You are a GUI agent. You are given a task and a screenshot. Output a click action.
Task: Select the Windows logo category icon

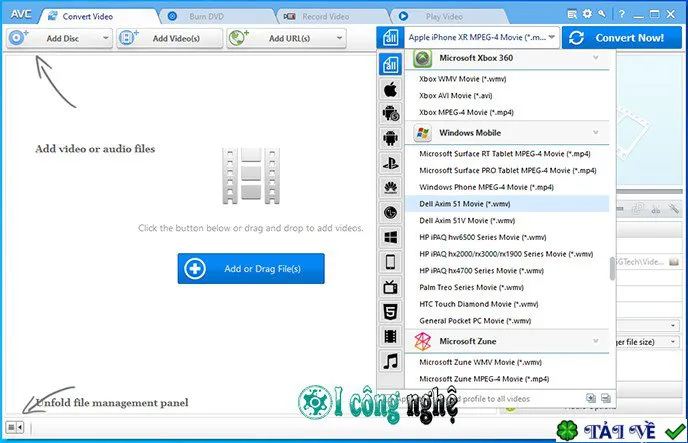pyautogui.click(x=390, y=237)
